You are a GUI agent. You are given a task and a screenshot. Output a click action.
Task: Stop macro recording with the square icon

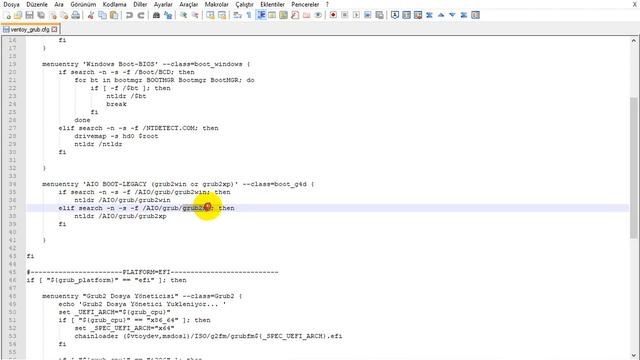coord(344,15)
